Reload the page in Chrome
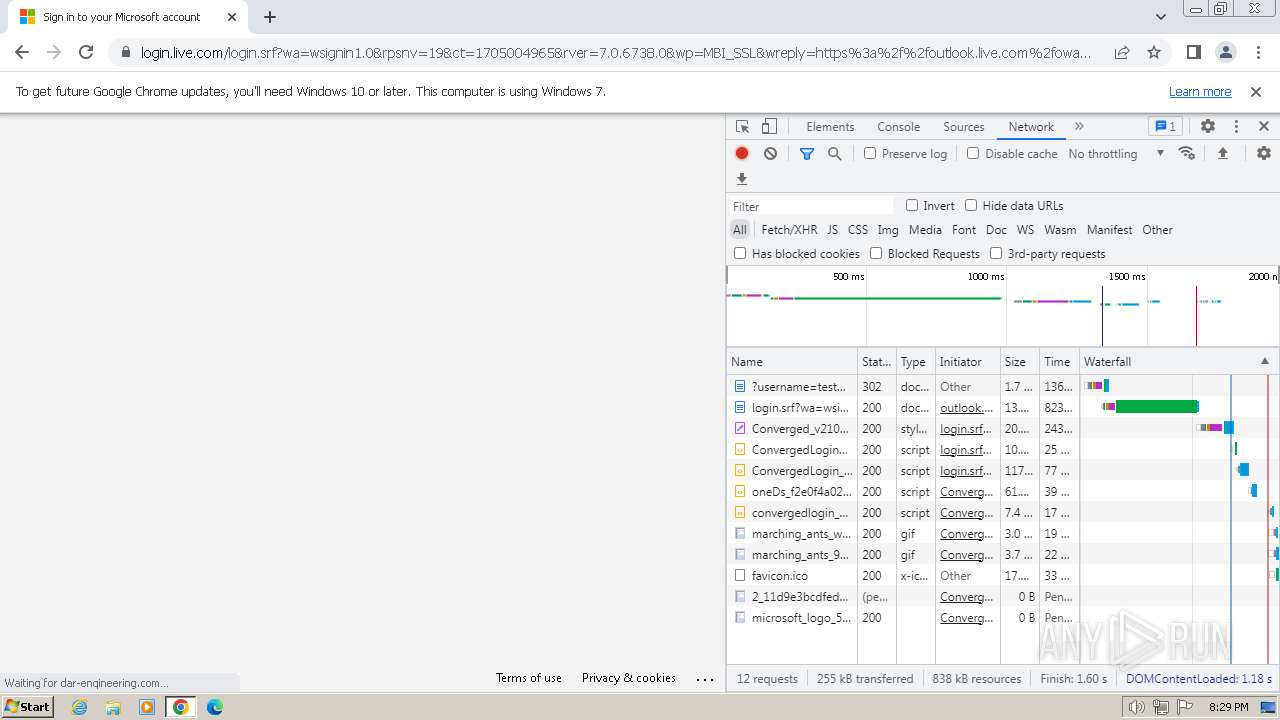 86,52
